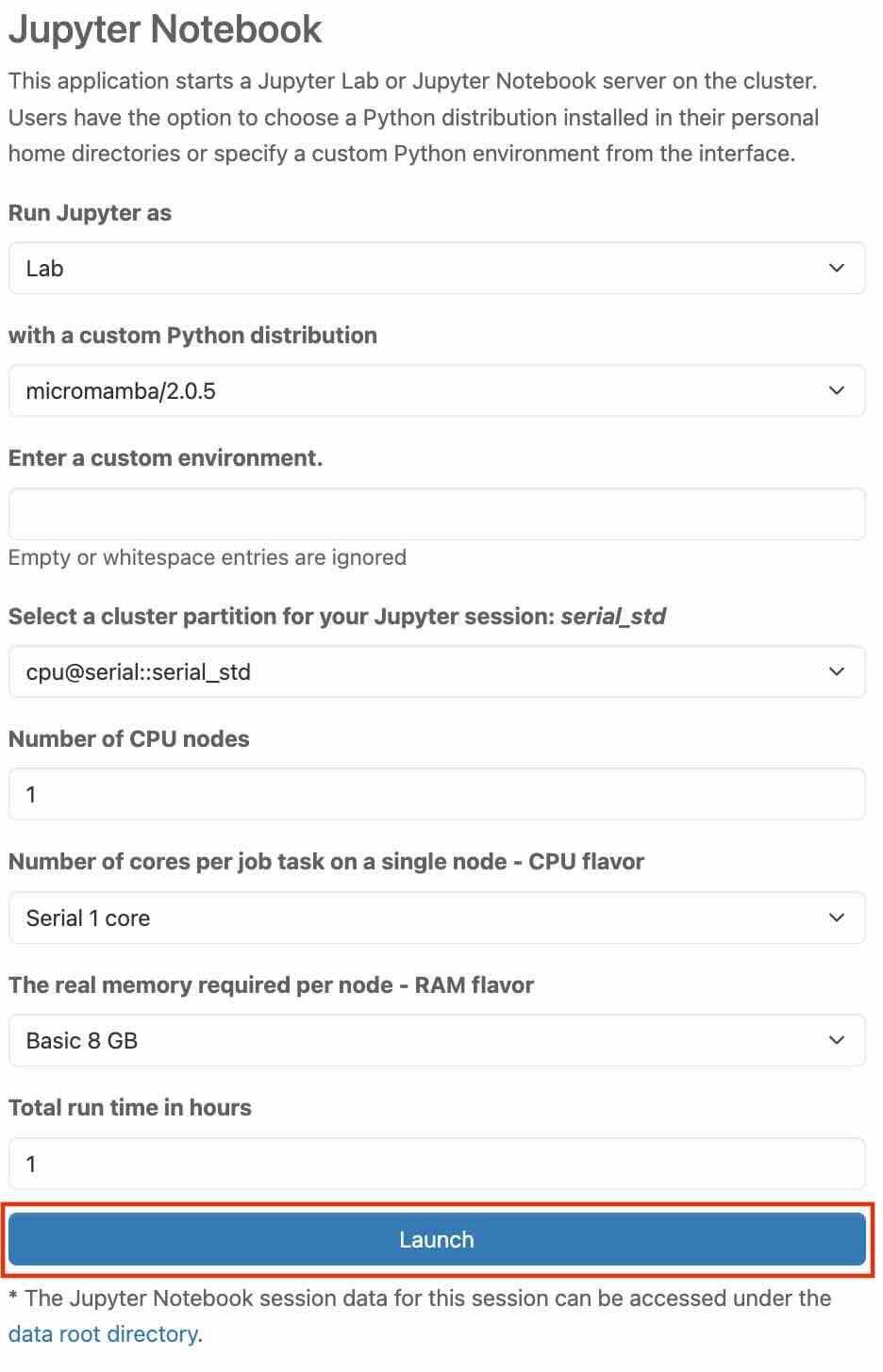The image size is (883, 1372).
Task: Click the chevron arrow beside Lab
Action: coord(836,268)
